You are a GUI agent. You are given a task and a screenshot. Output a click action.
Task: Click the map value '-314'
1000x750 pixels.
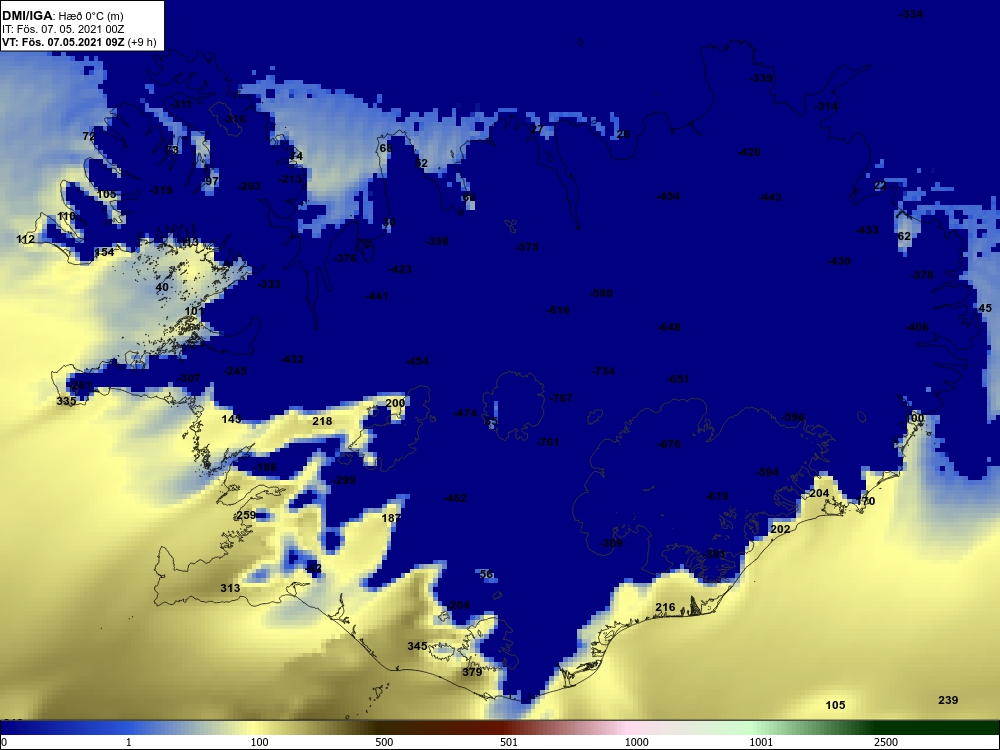click(827, 106)
